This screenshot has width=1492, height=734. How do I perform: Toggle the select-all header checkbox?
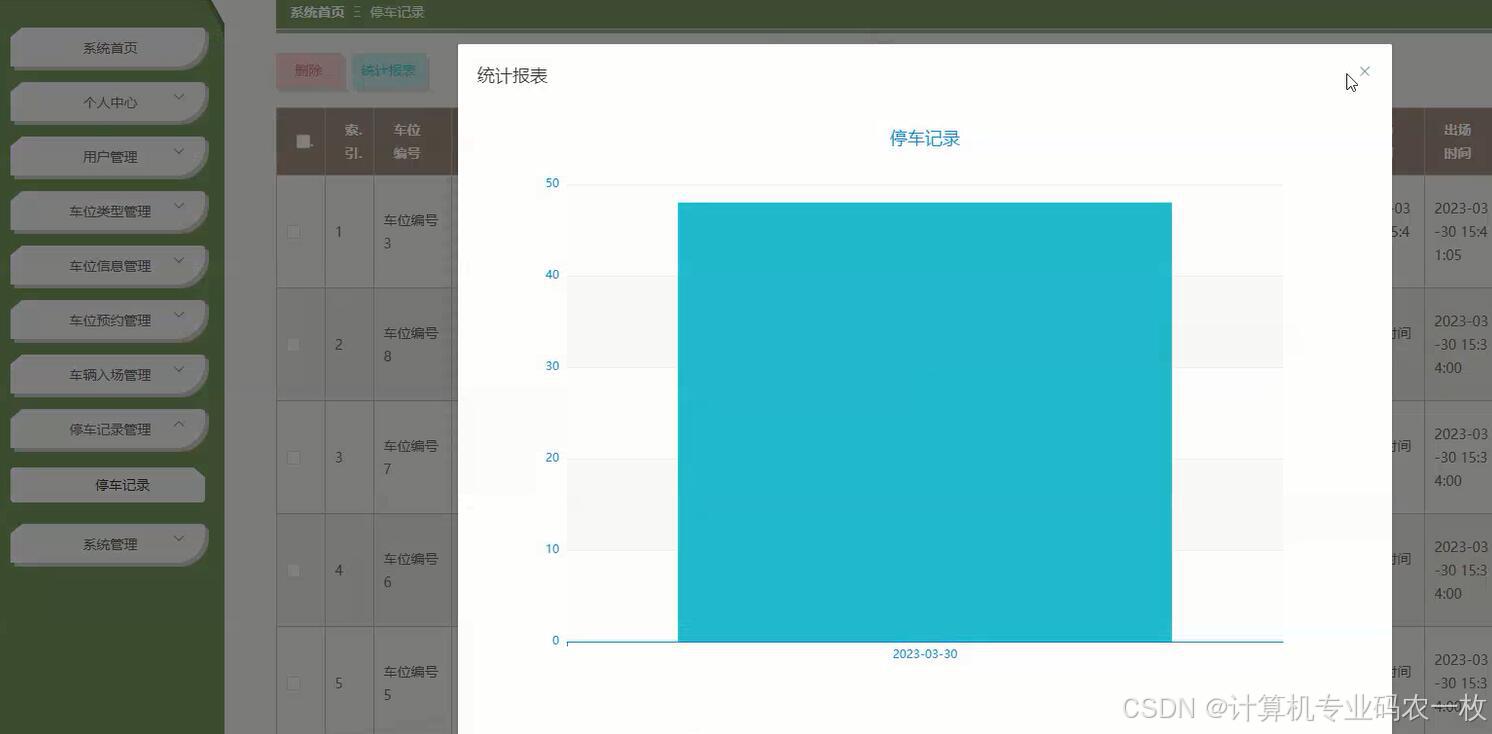(x=304, y=141)
